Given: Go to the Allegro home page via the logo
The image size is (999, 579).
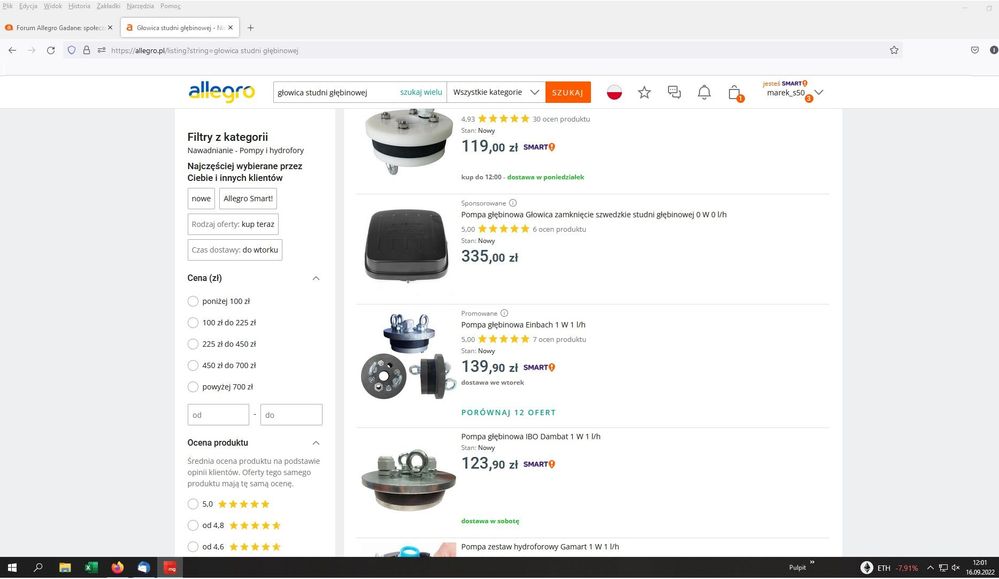Looking at the screenshot, I should coord(222,92).
